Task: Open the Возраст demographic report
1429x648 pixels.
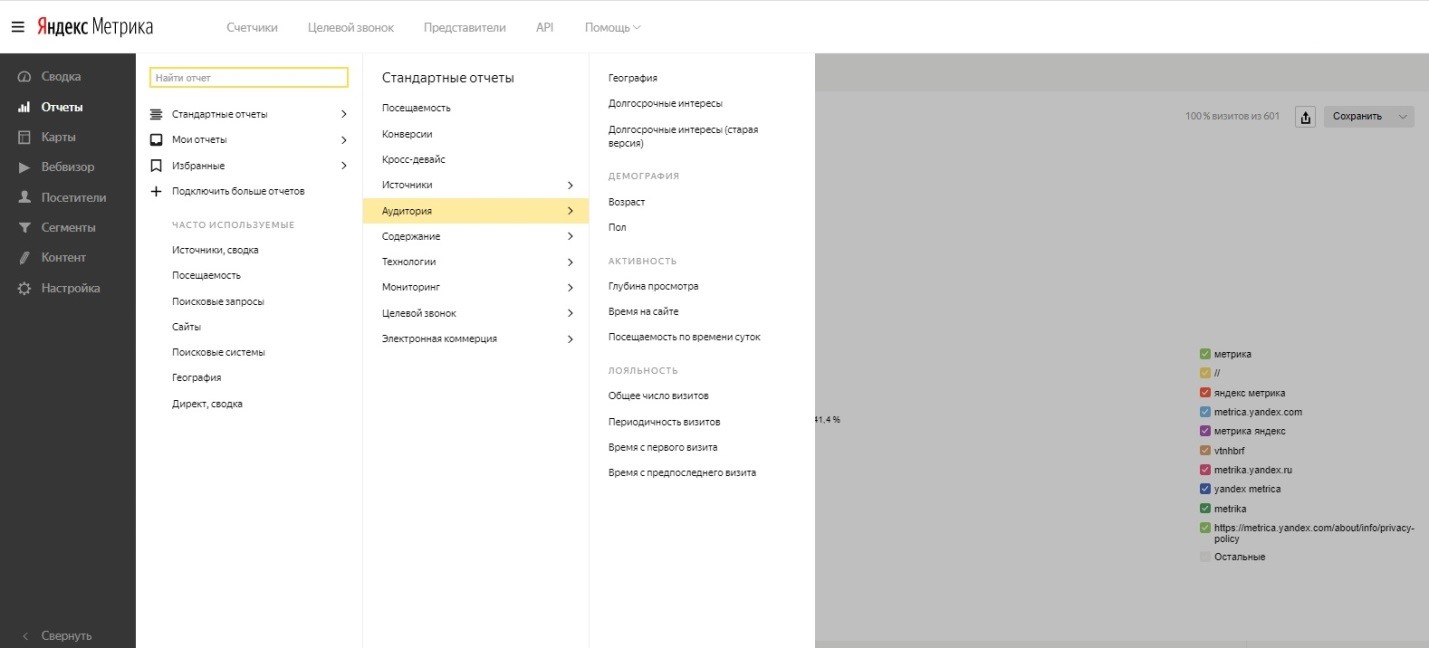Action: 627,202
